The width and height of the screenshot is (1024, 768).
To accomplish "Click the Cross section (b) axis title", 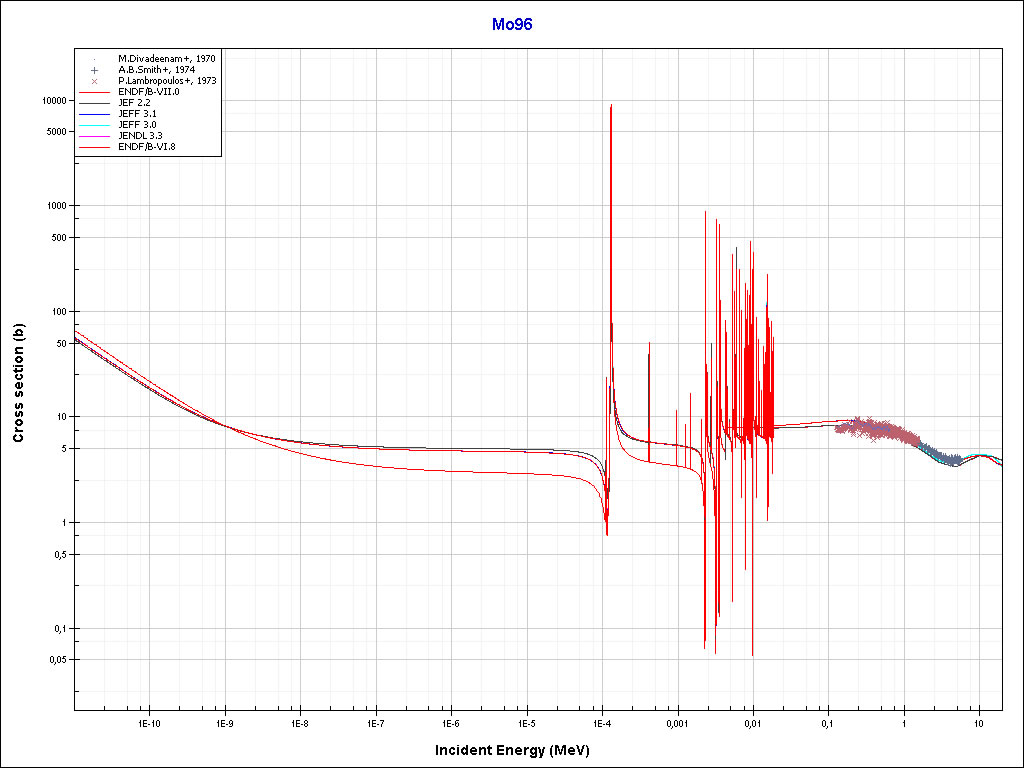I will 18,384.
